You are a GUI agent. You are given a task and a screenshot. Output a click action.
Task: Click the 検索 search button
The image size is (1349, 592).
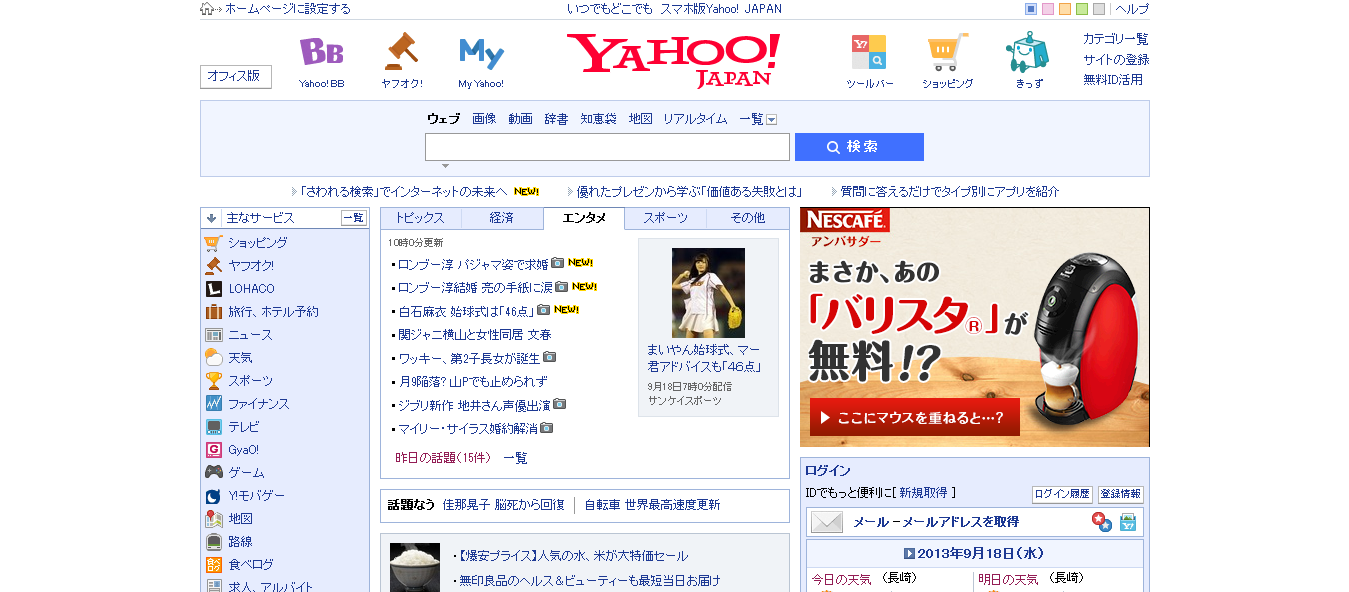(859, 147)
